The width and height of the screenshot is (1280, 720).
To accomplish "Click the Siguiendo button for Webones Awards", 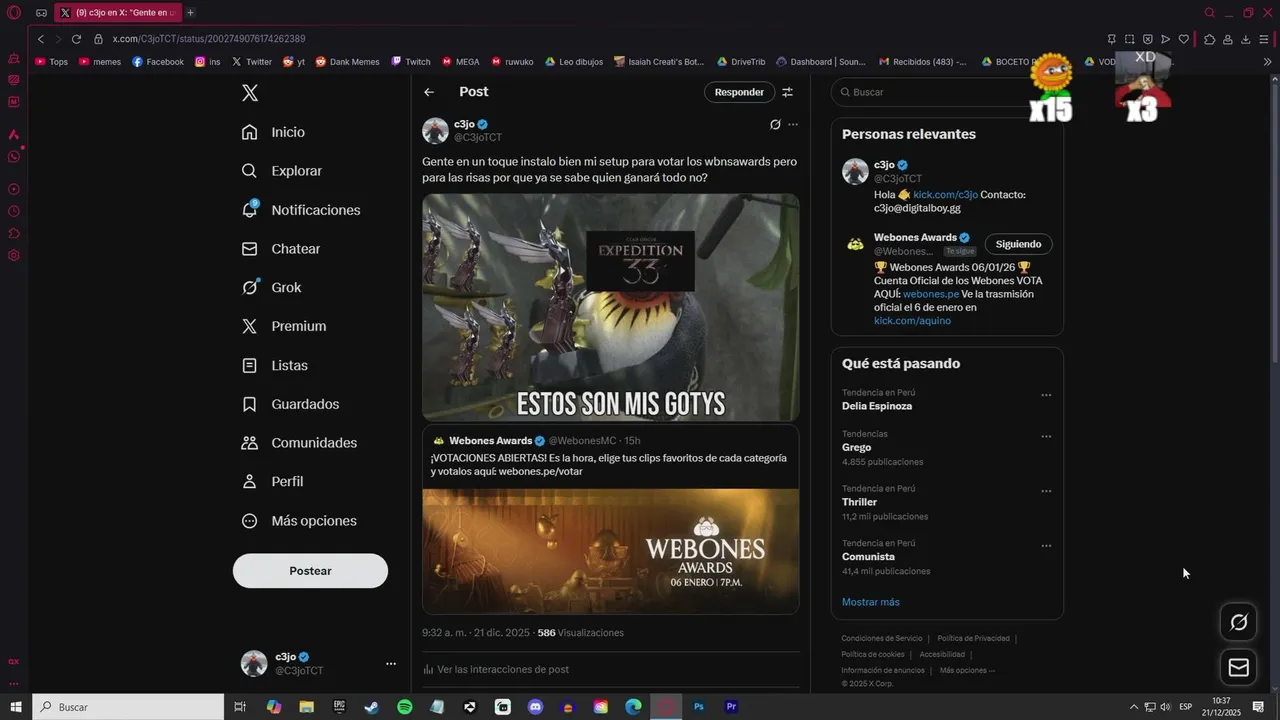I will (1018, 244).
